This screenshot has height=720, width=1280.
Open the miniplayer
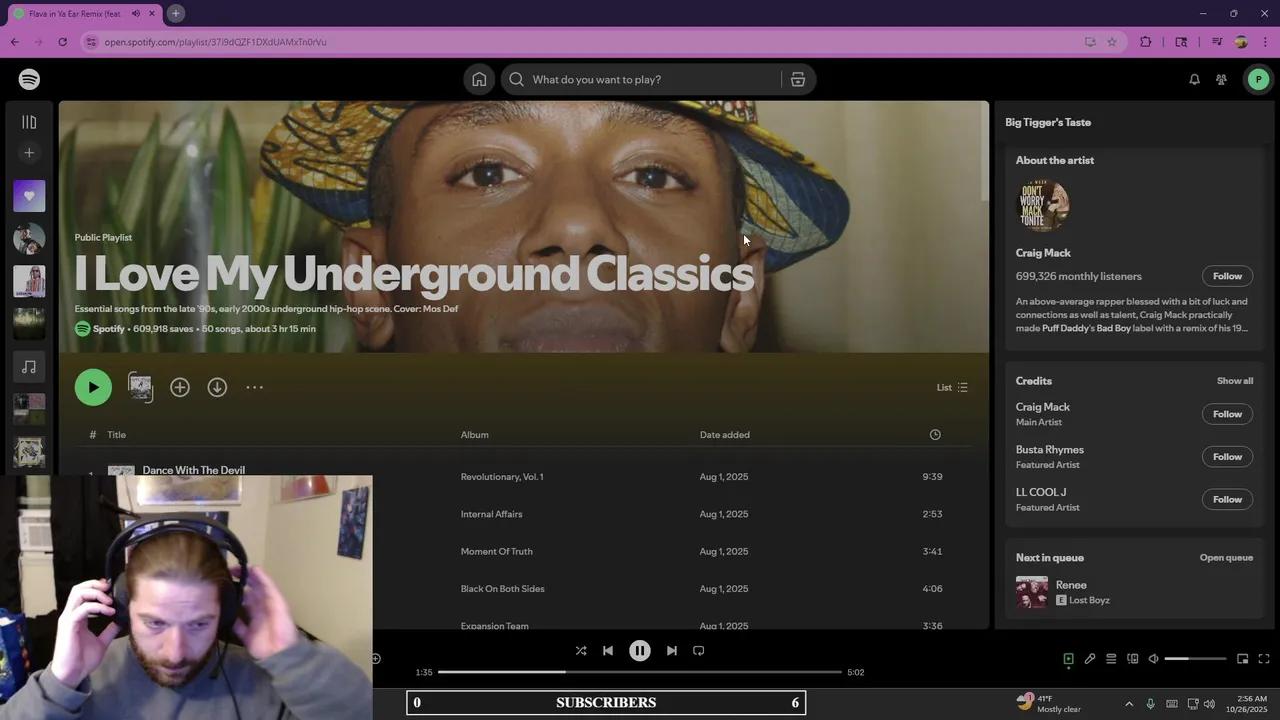coord(1242,659)
